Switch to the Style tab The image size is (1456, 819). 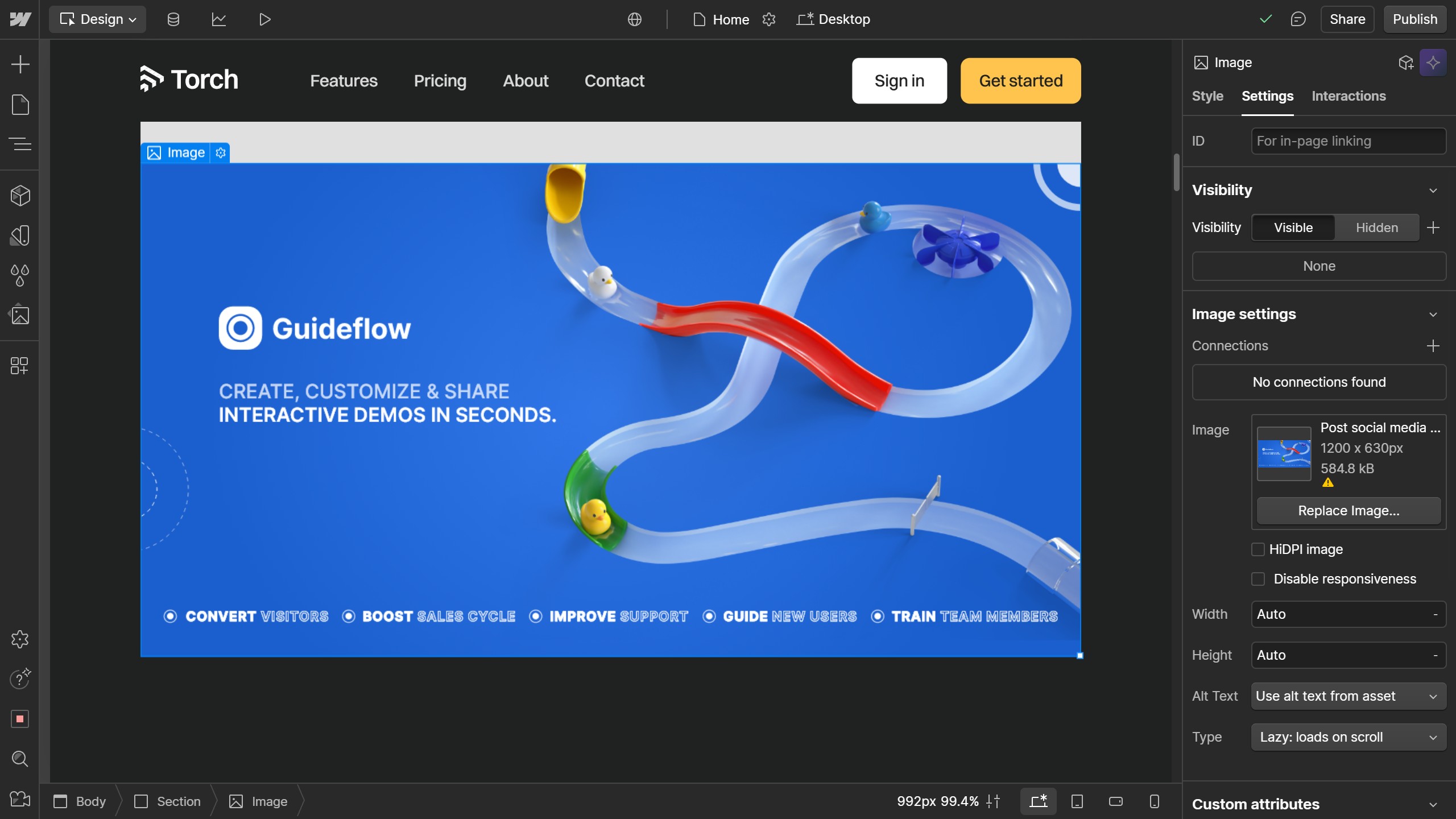click(1207, 96)
